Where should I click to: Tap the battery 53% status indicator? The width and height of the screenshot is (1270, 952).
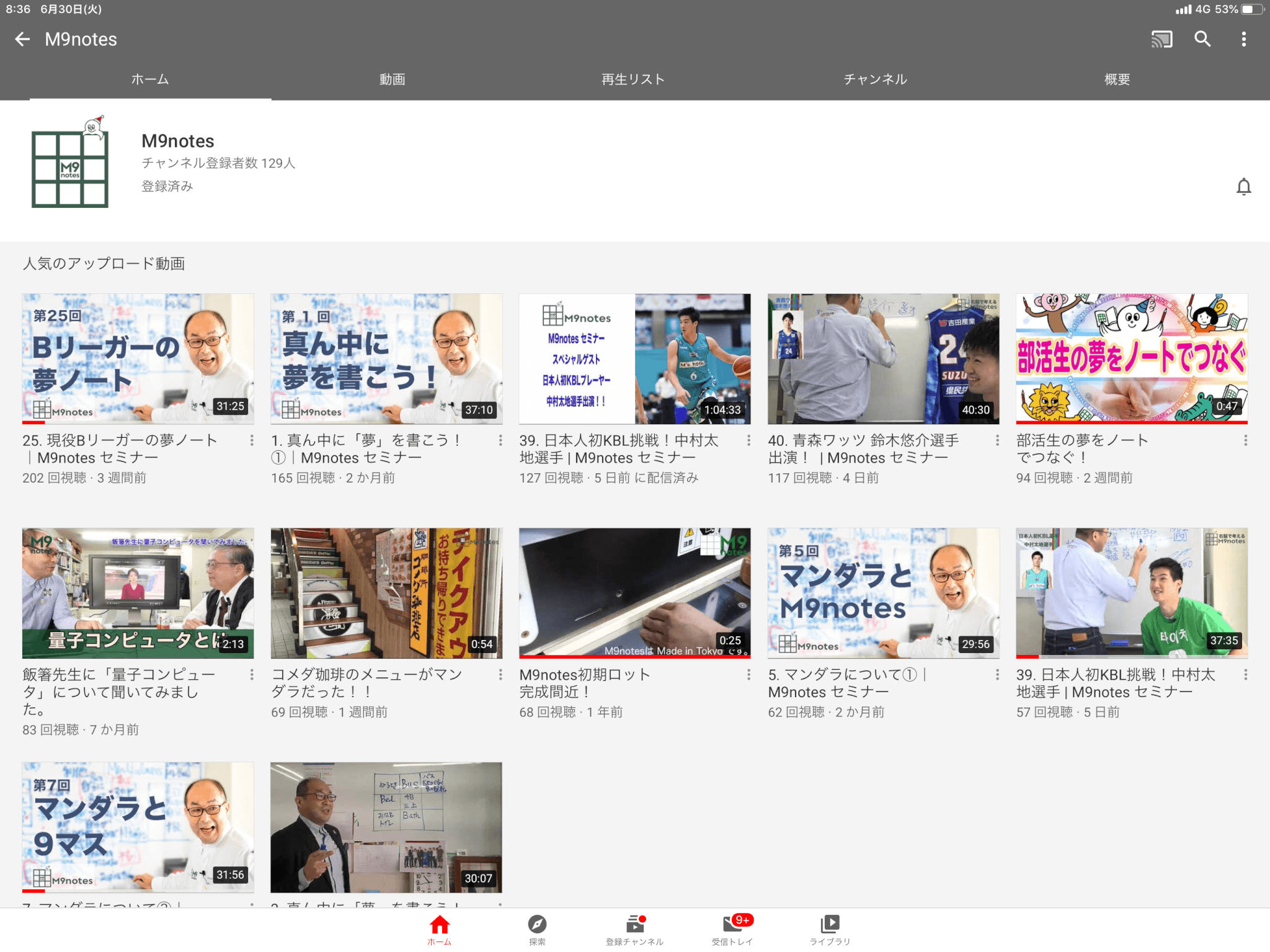[x=1240, y=9]
